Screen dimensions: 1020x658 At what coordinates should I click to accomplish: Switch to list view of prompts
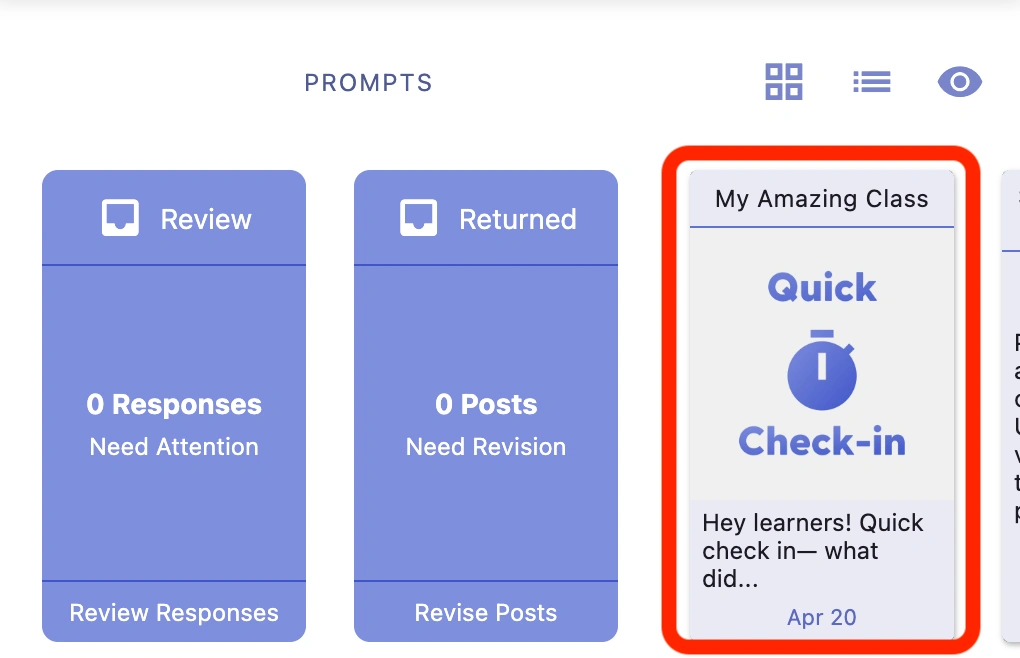[872, 81]
